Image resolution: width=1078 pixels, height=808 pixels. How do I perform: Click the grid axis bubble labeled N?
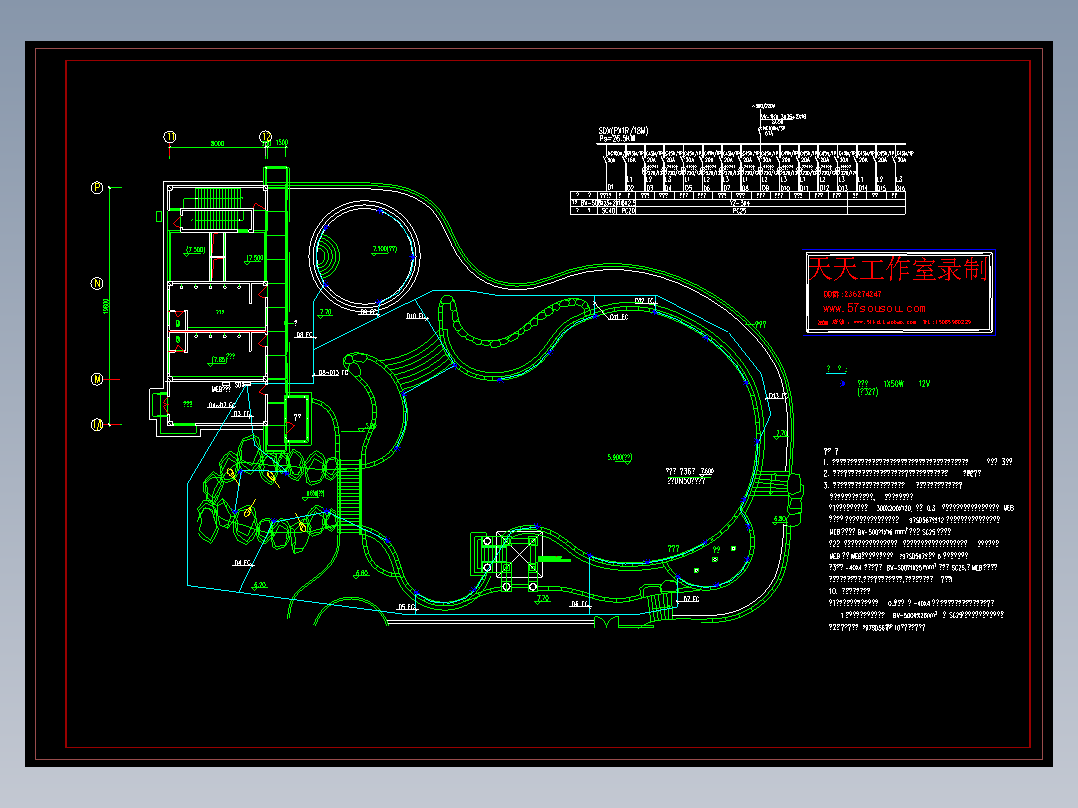(x=97, y=283)
